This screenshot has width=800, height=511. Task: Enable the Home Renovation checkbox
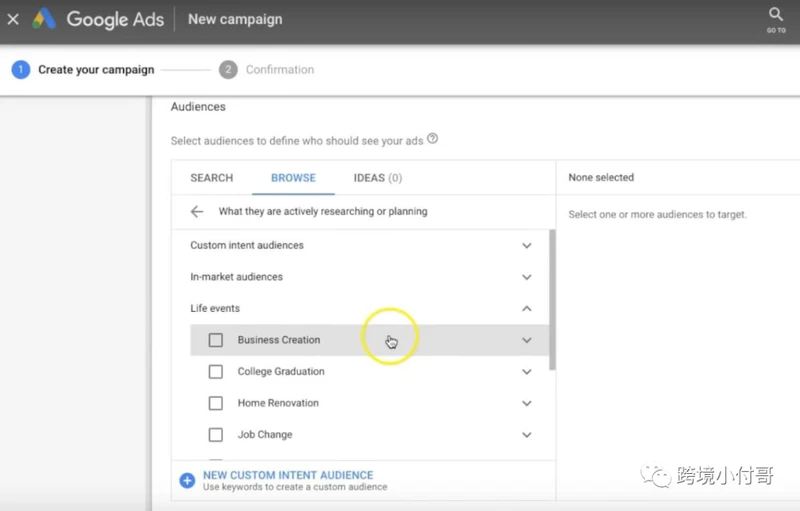(216, 403)
